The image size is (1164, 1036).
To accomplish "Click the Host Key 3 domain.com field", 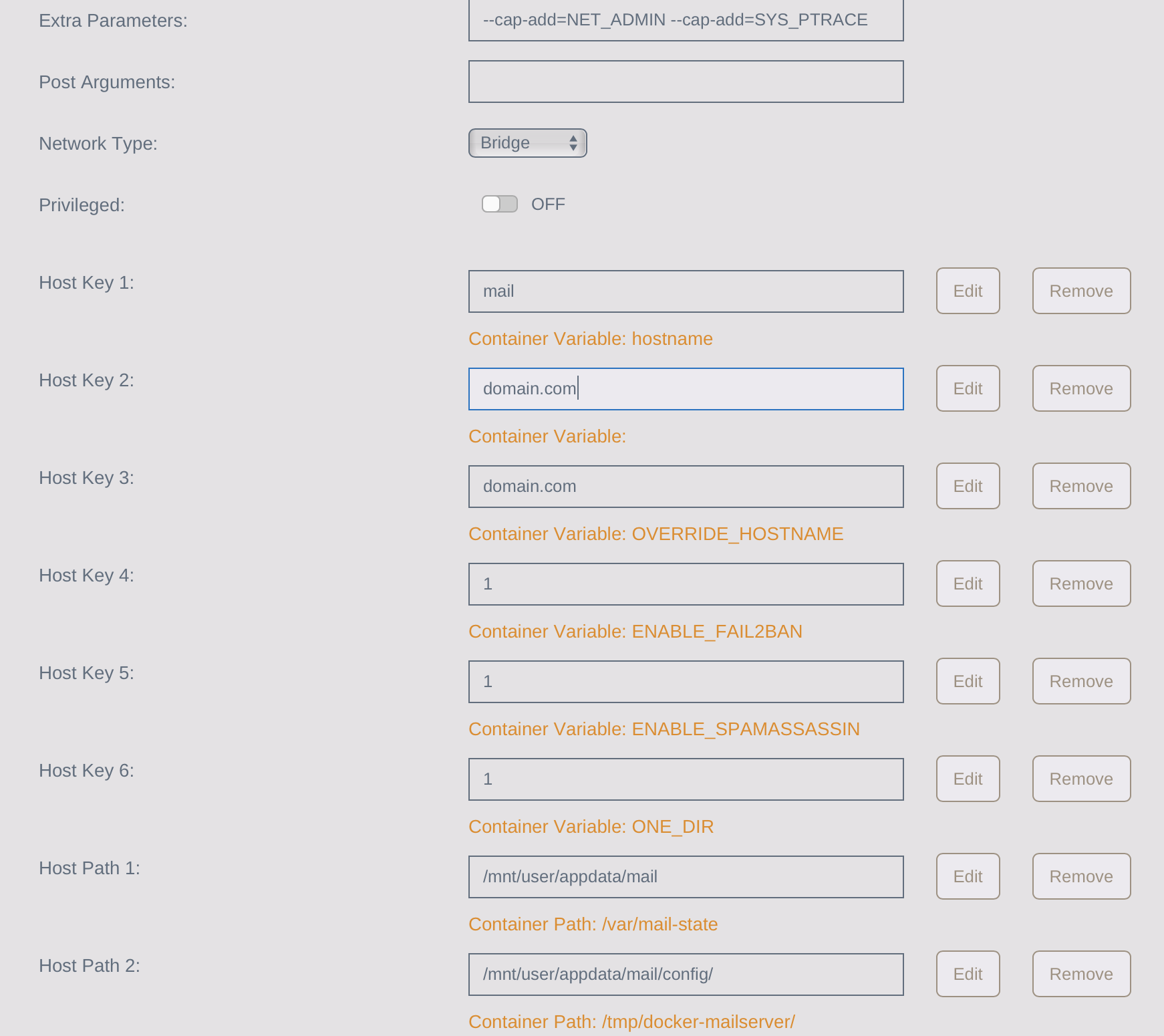I will 686,487.
